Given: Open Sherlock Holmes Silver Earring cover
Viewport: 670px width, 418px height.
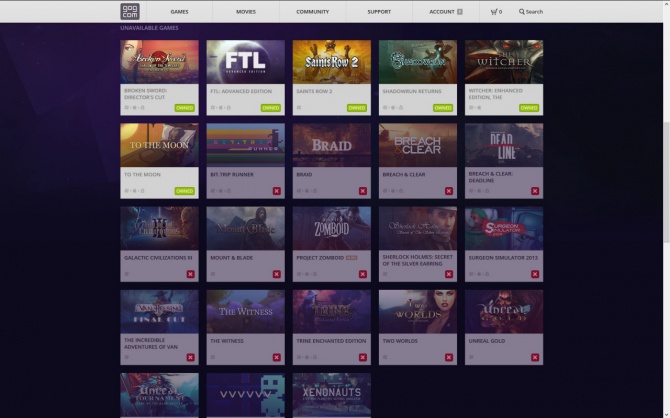Looking at the screenshot, I should (418, 228).
